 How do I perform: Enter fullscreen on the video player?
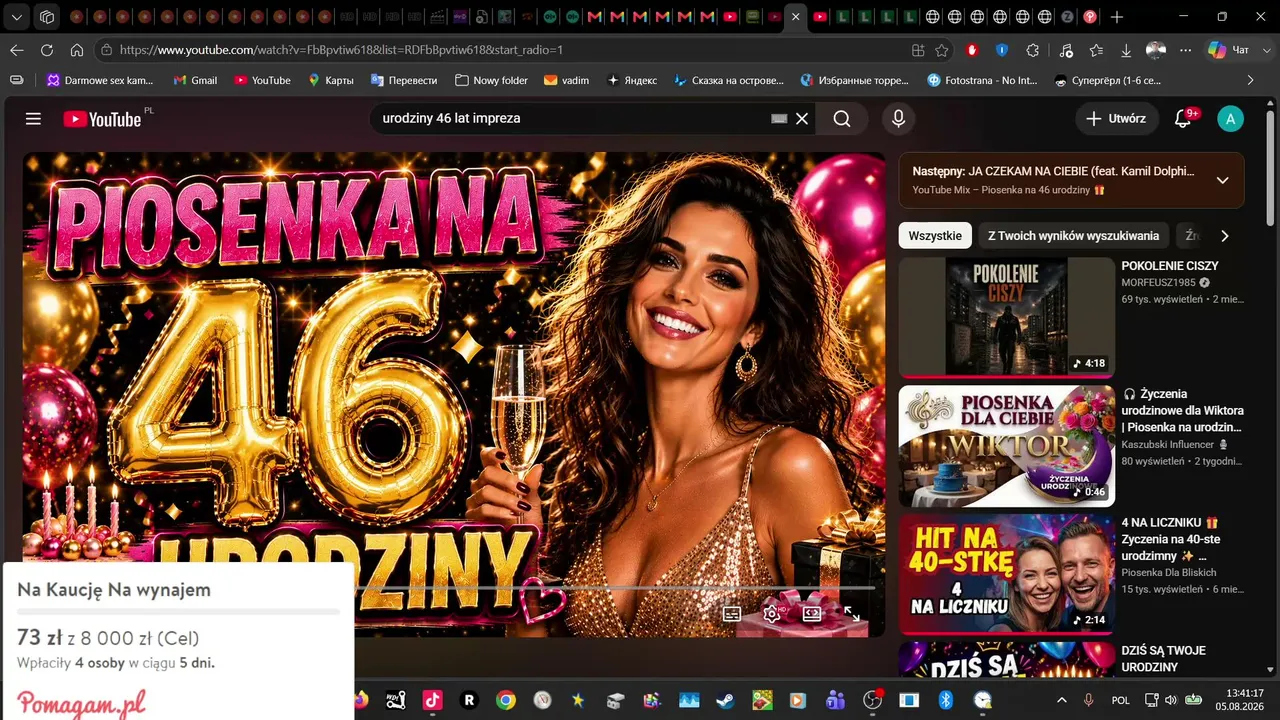[852, 613]
